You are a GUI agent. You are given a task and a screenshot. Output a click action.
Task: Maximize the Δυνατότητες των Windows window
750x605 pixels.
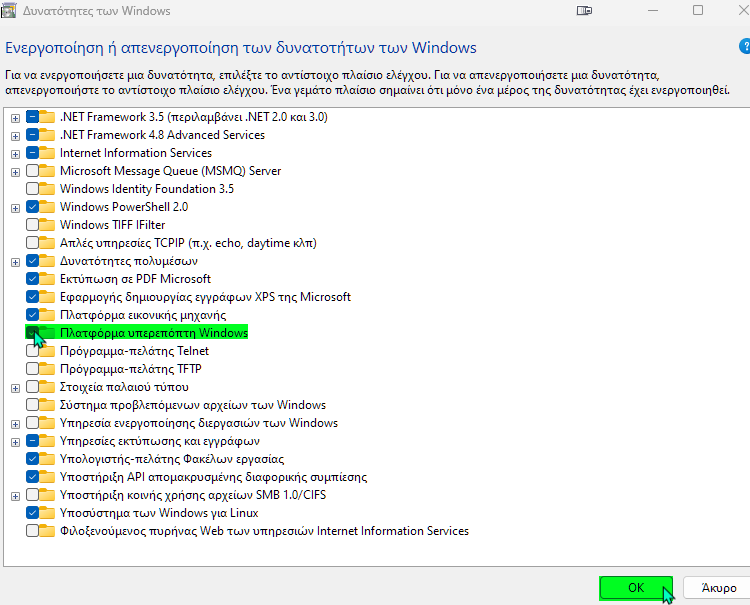coord(698,11)
